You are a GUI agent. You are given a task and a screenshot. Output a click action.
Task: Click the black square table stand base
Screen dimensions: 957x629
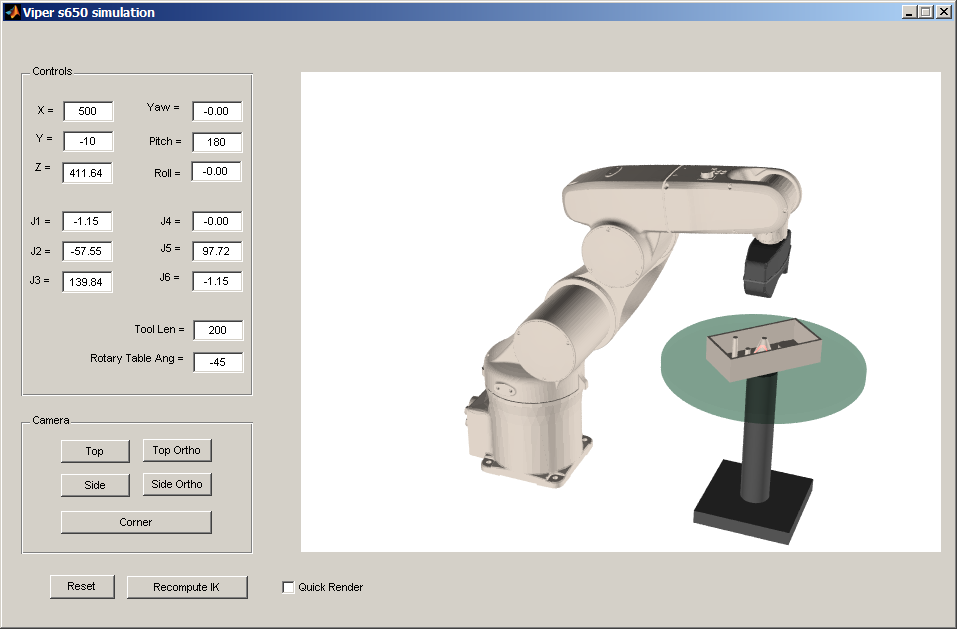point(753,503)
